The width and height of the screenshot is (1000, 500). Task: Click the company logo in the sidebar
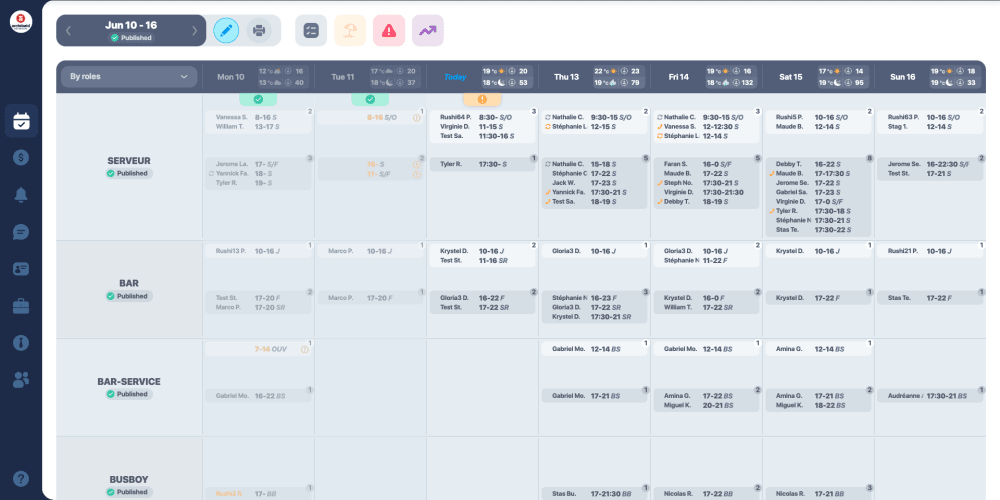21,22
